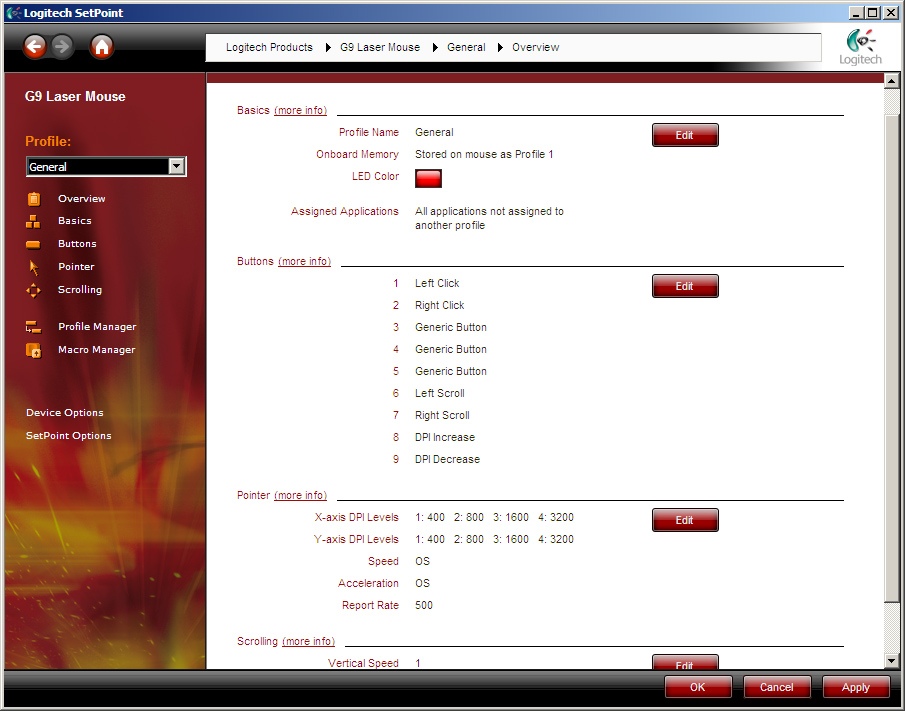Click the scrollbar down arrow
905x711 pixels.
[892, 661]
